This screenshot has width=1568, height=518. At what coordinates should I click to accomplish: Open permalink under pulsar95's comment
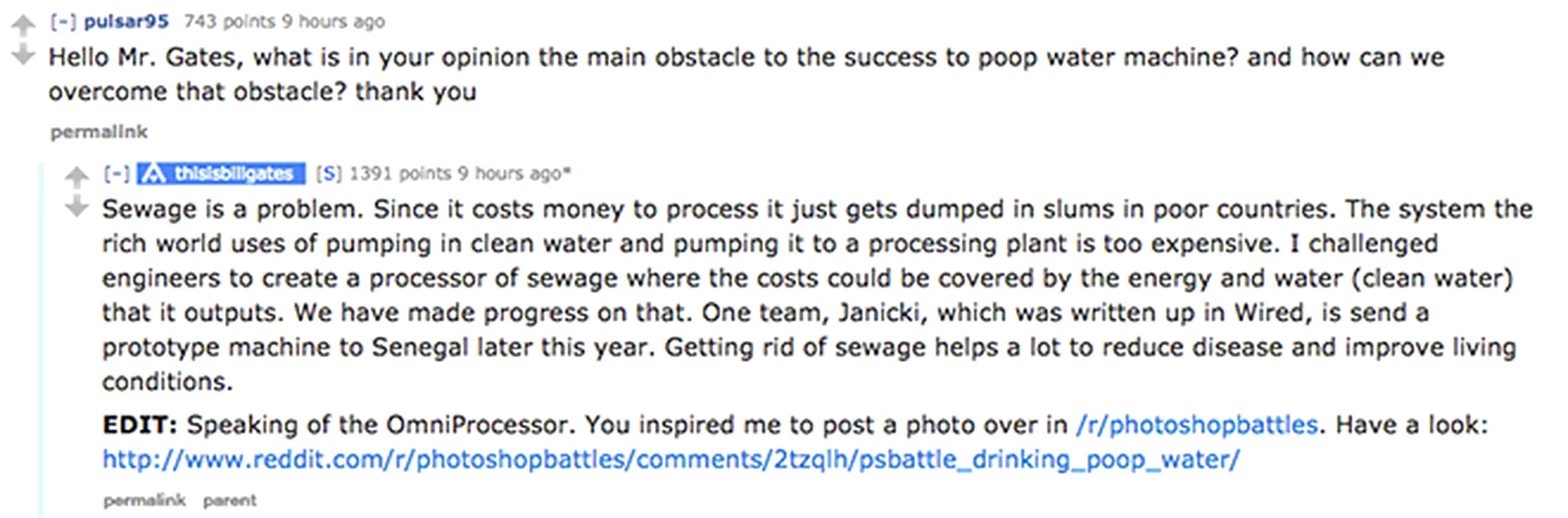tap(98, 132)
